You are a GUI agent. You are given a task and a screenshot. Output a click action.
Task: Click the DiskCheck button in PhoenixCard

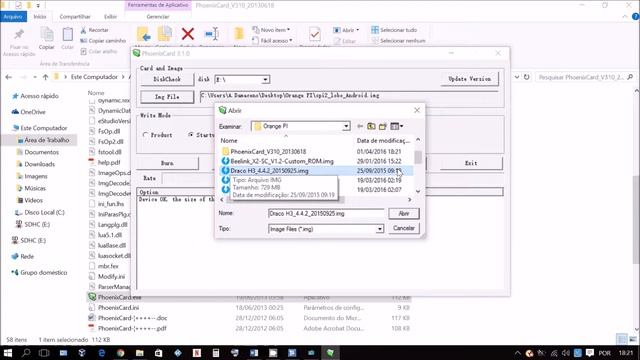(167, 79)
